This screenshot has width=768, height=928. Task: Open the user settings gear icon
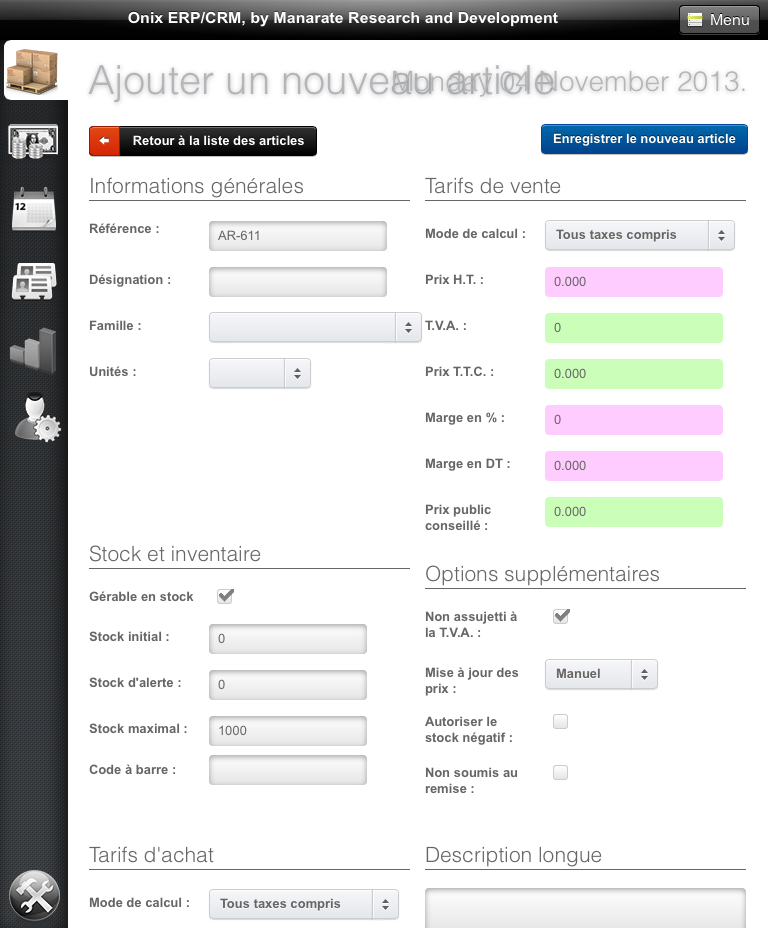pyautogui.click(x=37, y=418)
